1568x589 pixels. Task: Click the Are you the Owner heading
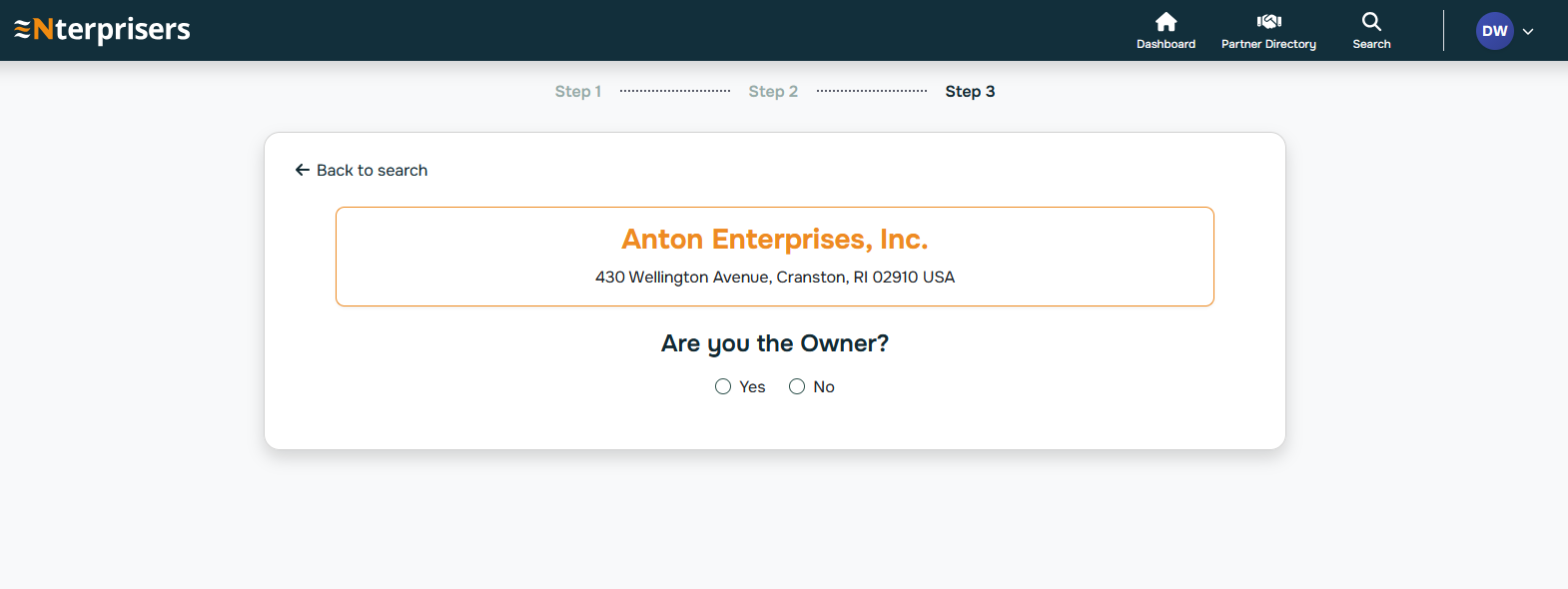[x=774, y=342]
